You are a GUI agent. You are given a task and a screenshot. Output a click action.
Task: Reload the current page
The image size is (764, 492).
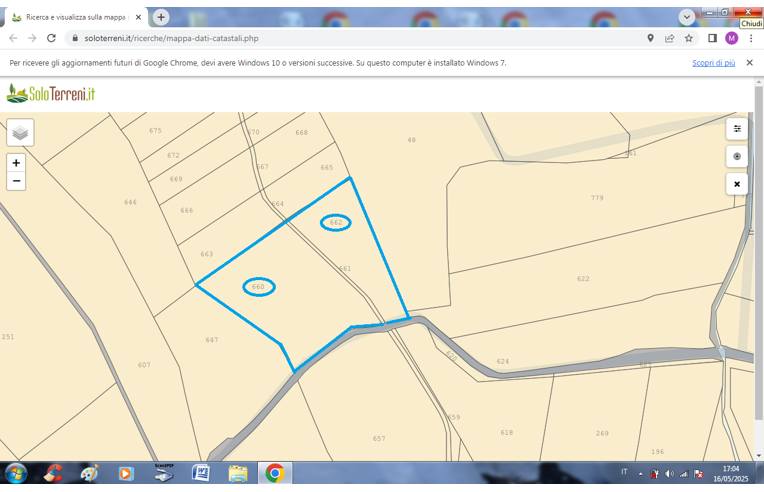51,38
